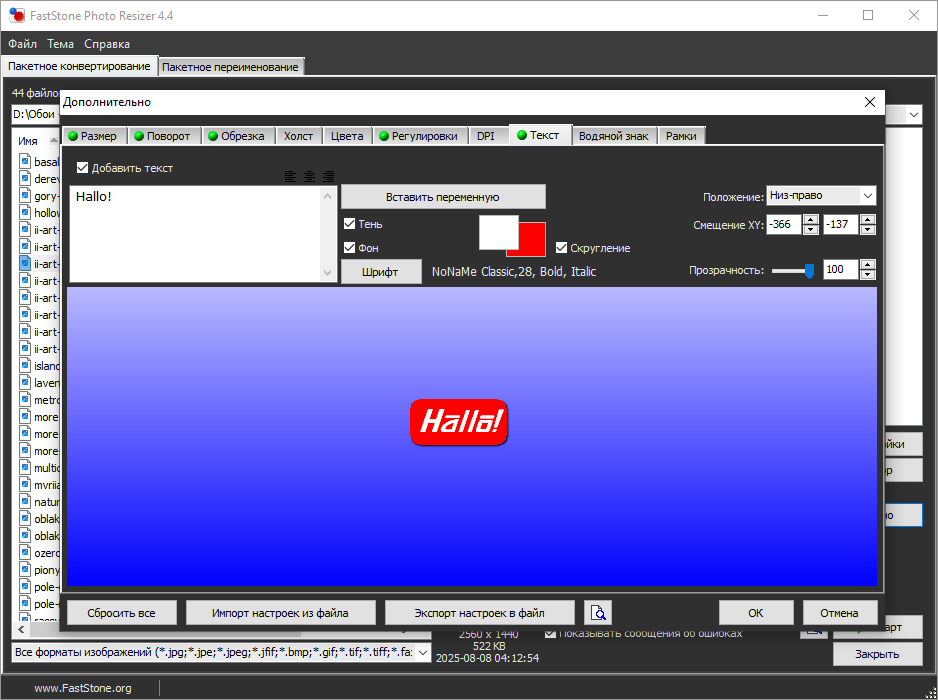
Task: Select the file icon next to 'hollow'
Action: (x=25, y=212)
